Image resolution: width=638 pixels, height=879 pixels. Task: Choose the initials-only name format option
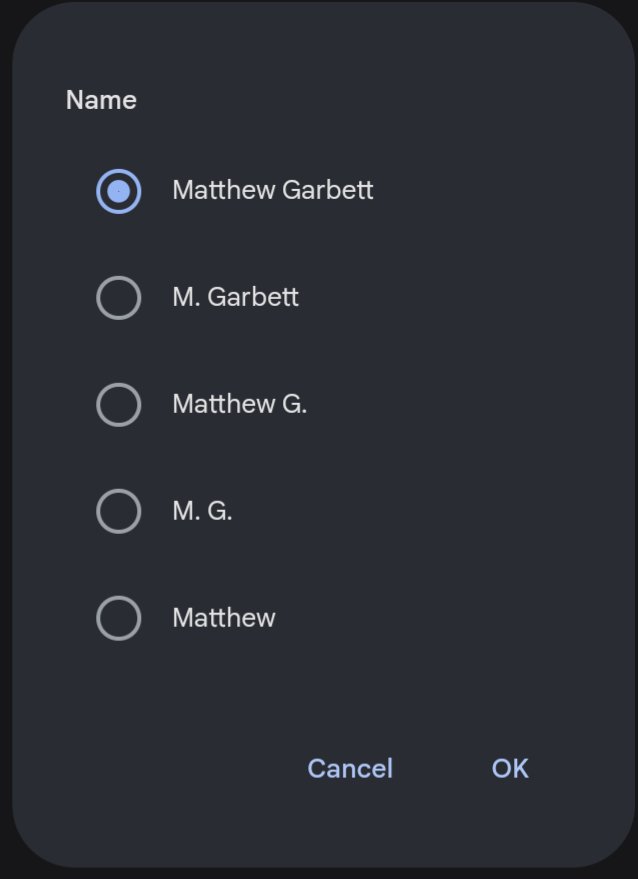[x=118, y=512]
